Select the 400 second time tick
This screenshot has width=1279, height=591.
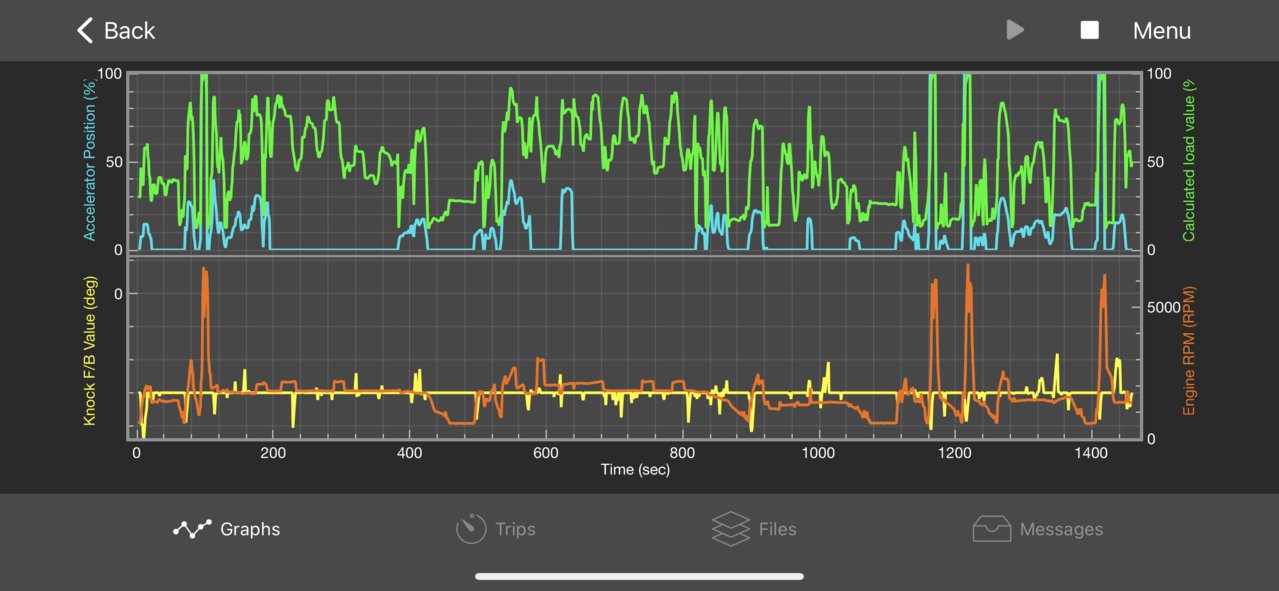coord(410,452)
